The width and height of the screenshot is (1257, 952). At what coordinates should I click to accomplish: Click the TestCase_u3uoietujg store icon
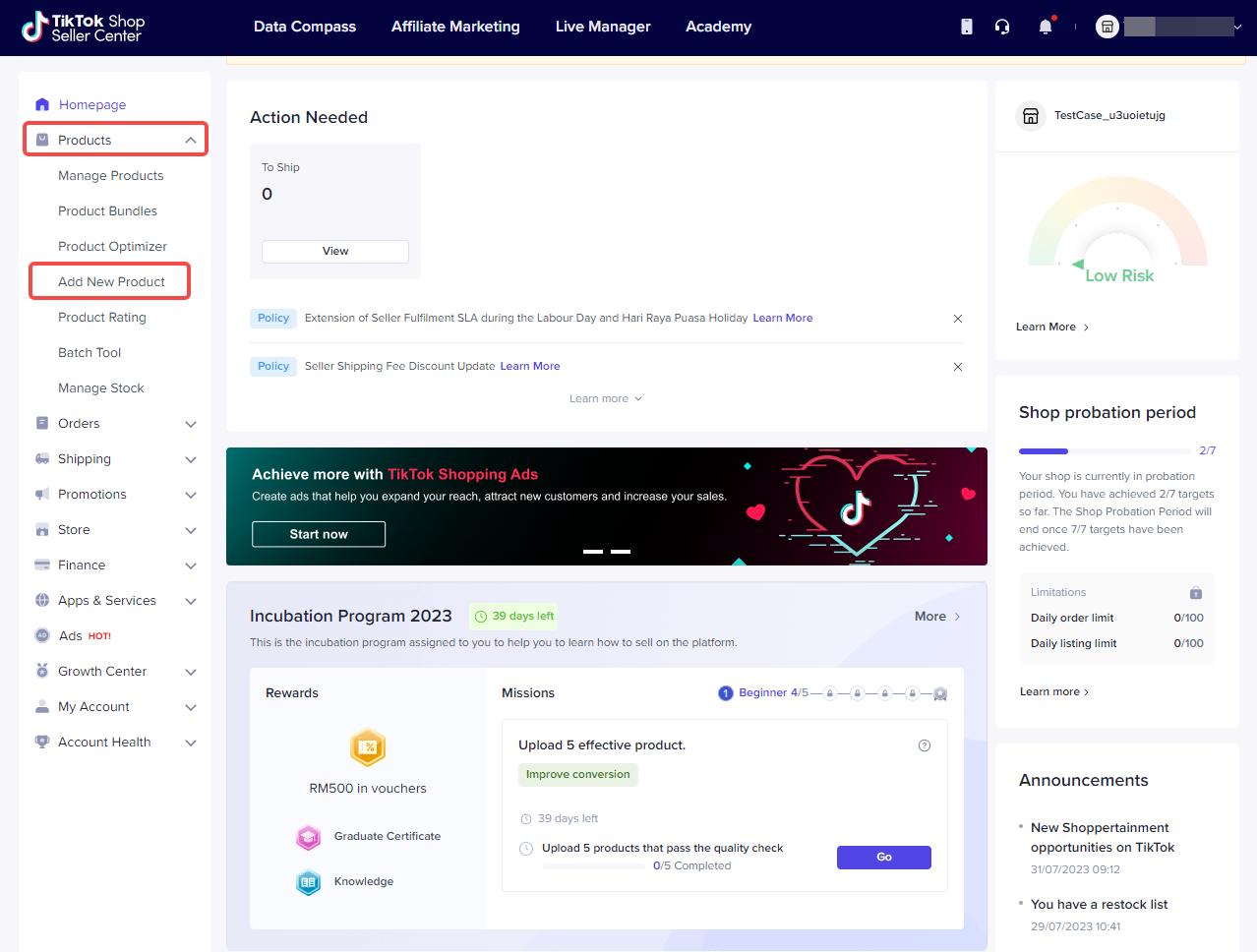(x=1031, y=116)
